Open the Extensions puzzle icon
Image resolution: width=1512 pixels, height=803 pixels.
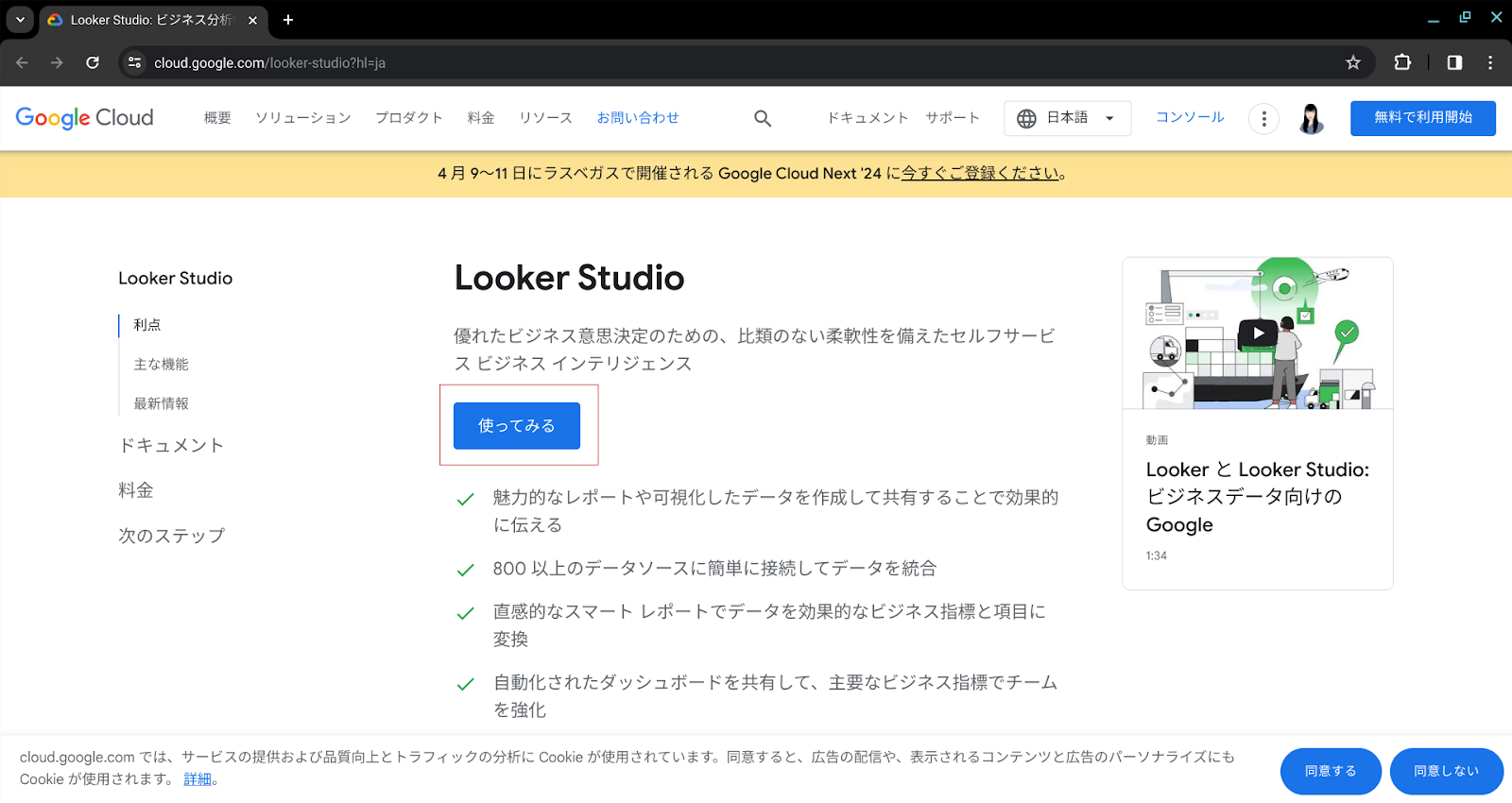pos(1402,62)
